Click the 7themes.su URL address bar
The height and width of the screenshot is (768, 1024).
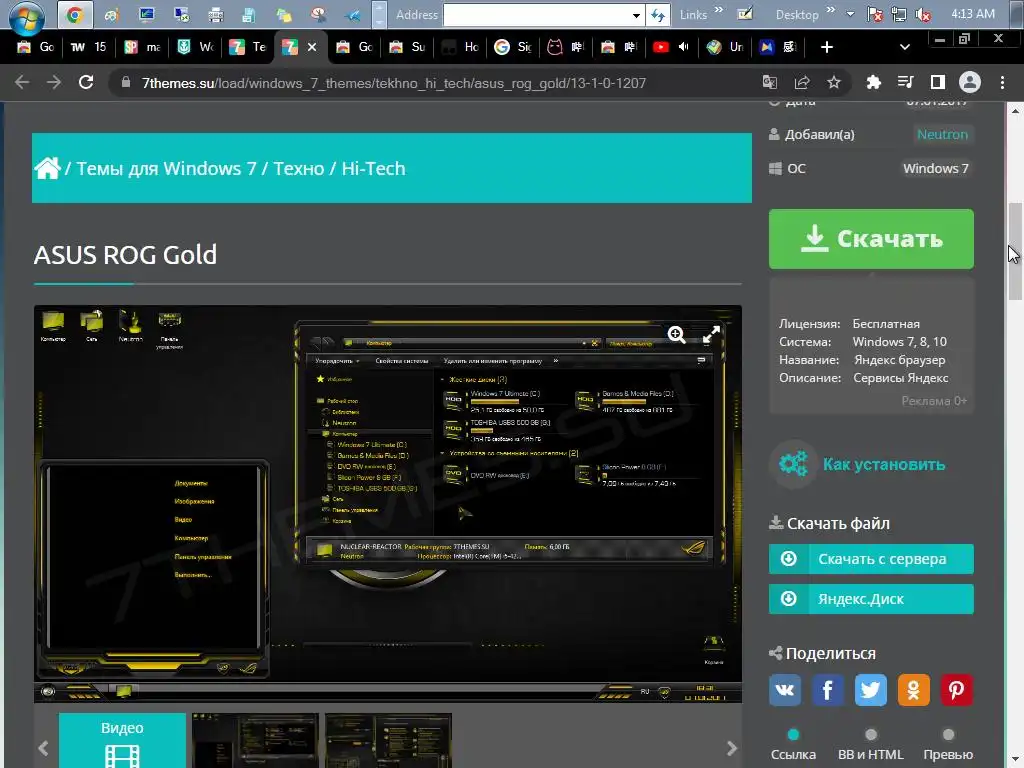(x=394, y=83)
